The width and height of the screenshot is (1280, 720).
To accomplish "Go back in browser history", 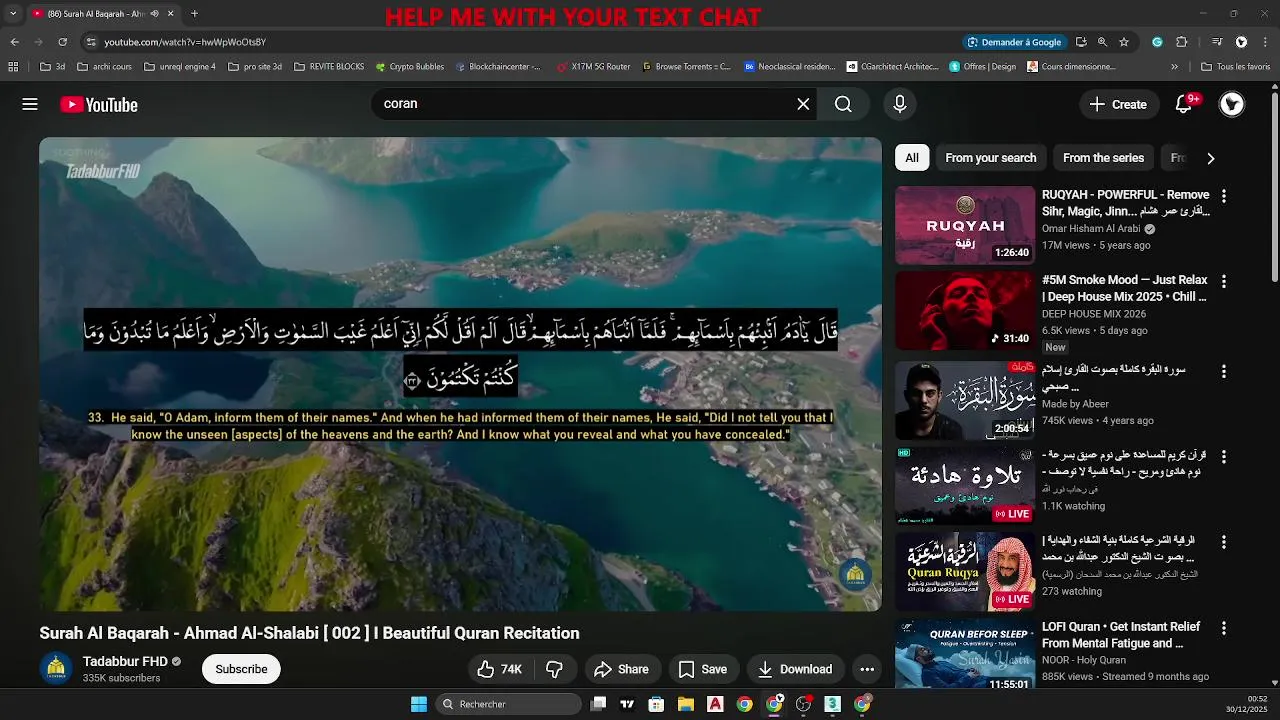I will point(14,42).
